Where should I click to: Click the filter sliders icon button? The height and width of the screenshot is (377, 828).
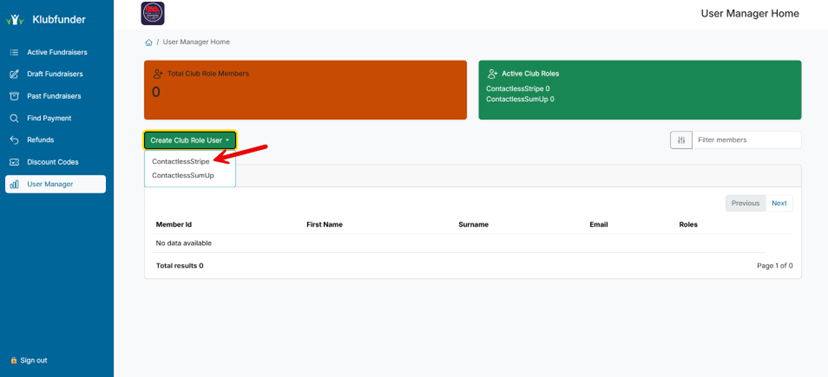(681, 140)
